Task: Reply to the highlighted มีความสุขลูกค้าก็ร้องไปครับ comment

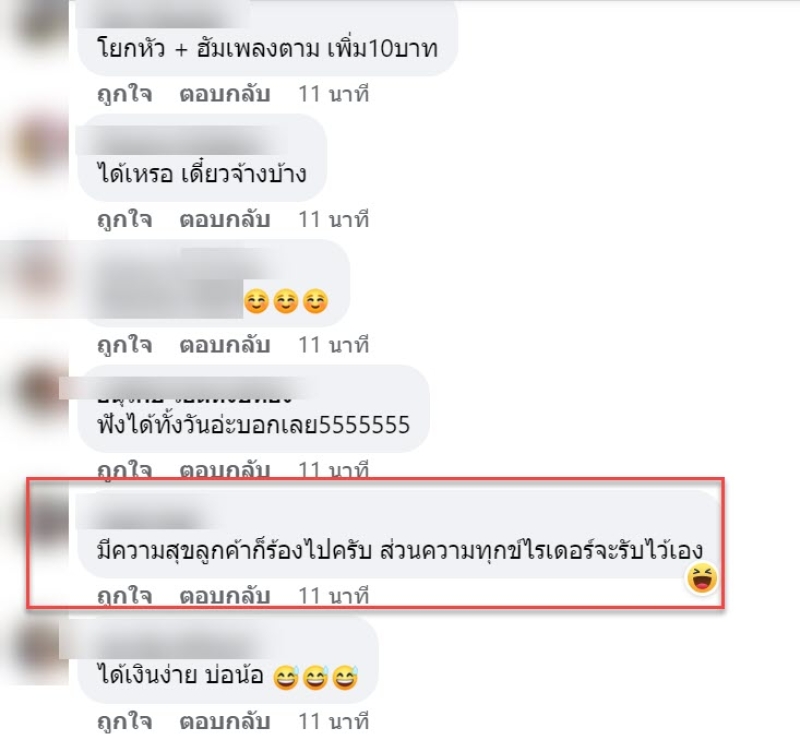Action: click(x=224, y=596)
